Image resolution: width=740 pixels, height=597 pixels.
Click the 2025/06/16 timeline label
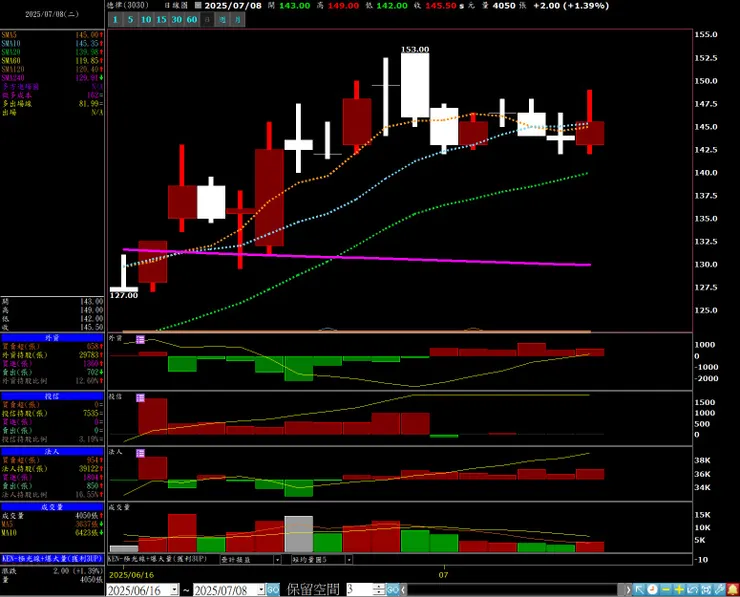(x=131, y=575)
